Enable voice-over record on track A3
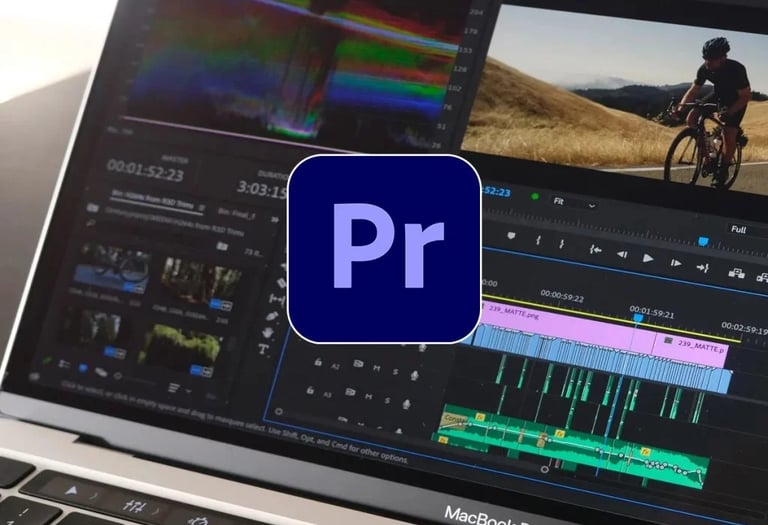Screen dimensions: 768x525 [406, 404]
